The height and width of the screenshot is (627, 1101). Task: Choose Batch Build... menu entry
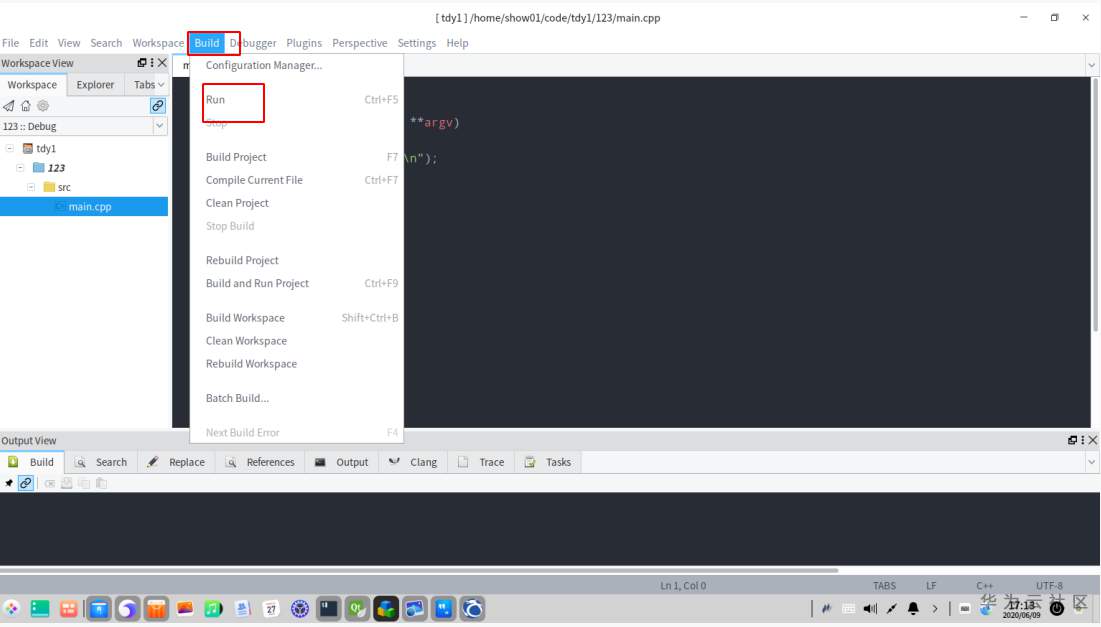(x=297, y=398)
